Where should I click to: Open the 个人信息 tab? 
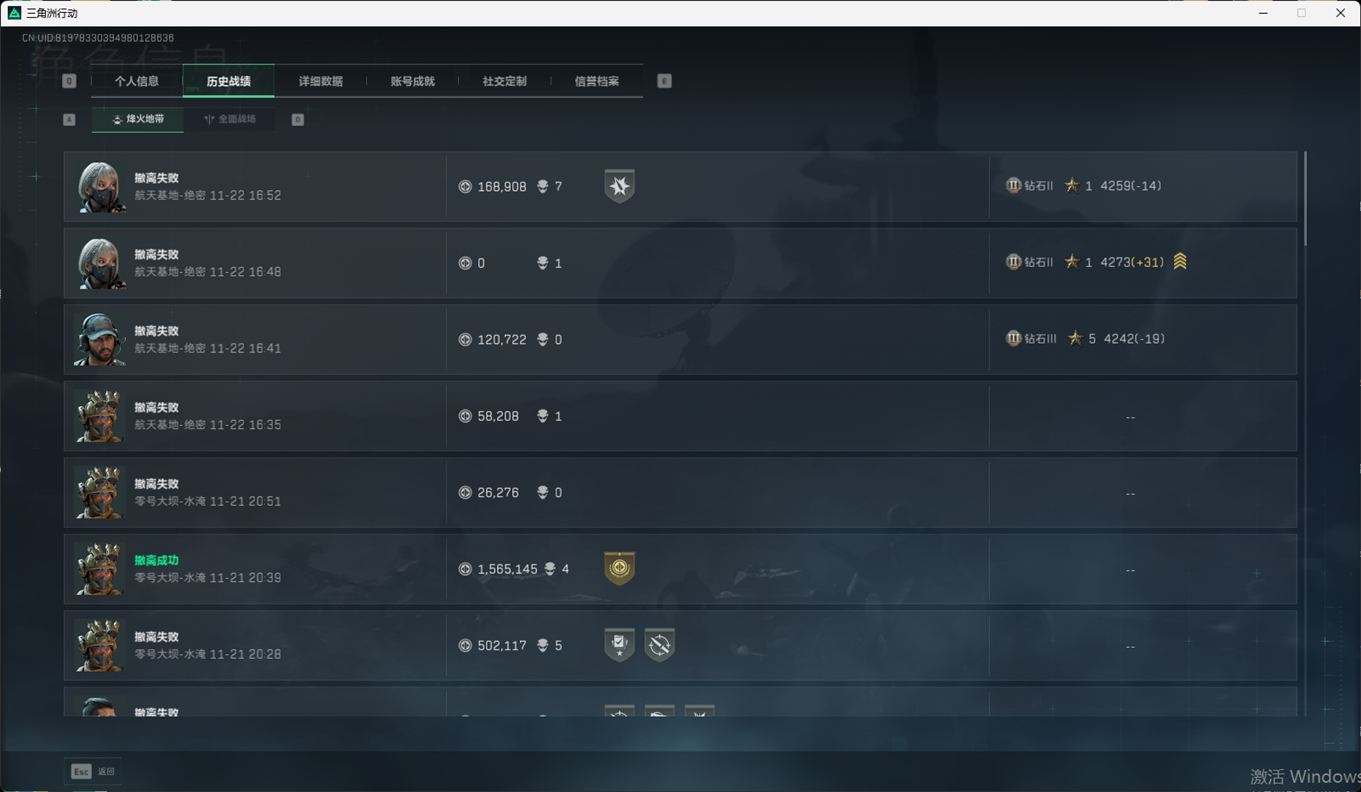(x=136, y=81)
